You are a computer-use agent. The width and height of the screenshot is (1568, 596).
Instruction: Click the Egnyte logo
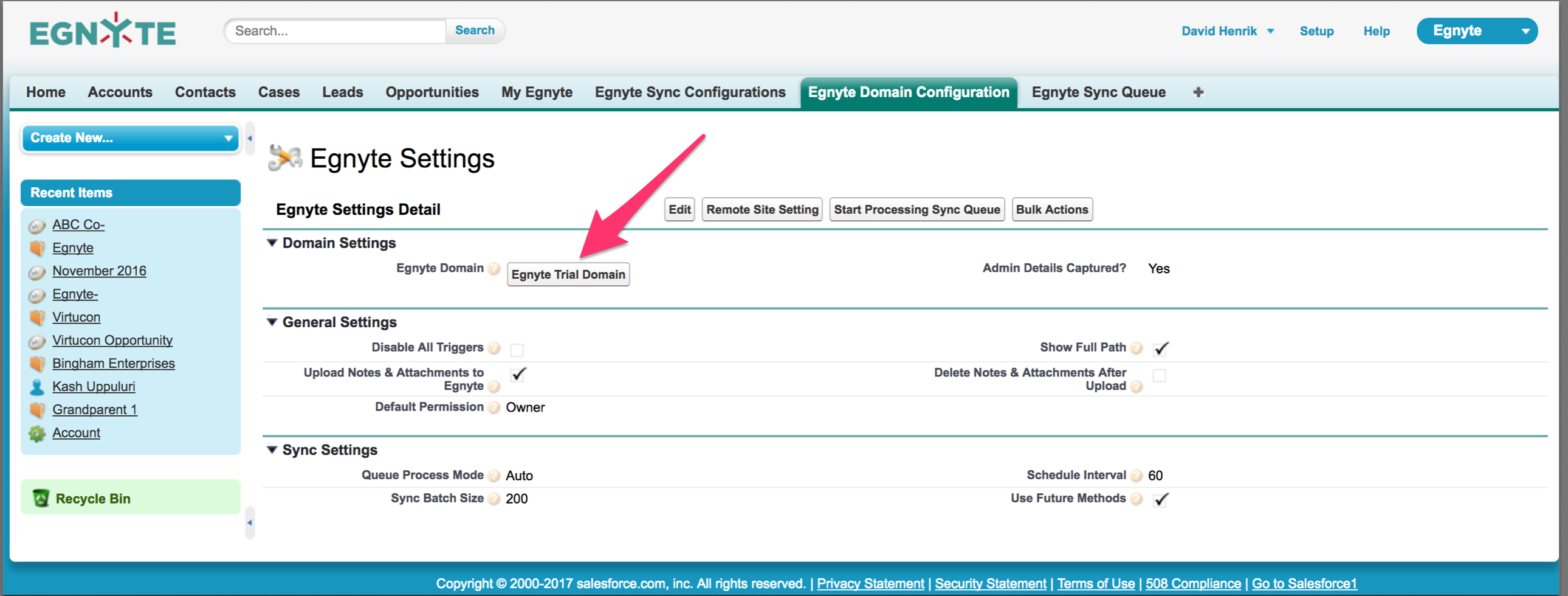(x=103, y=30)
